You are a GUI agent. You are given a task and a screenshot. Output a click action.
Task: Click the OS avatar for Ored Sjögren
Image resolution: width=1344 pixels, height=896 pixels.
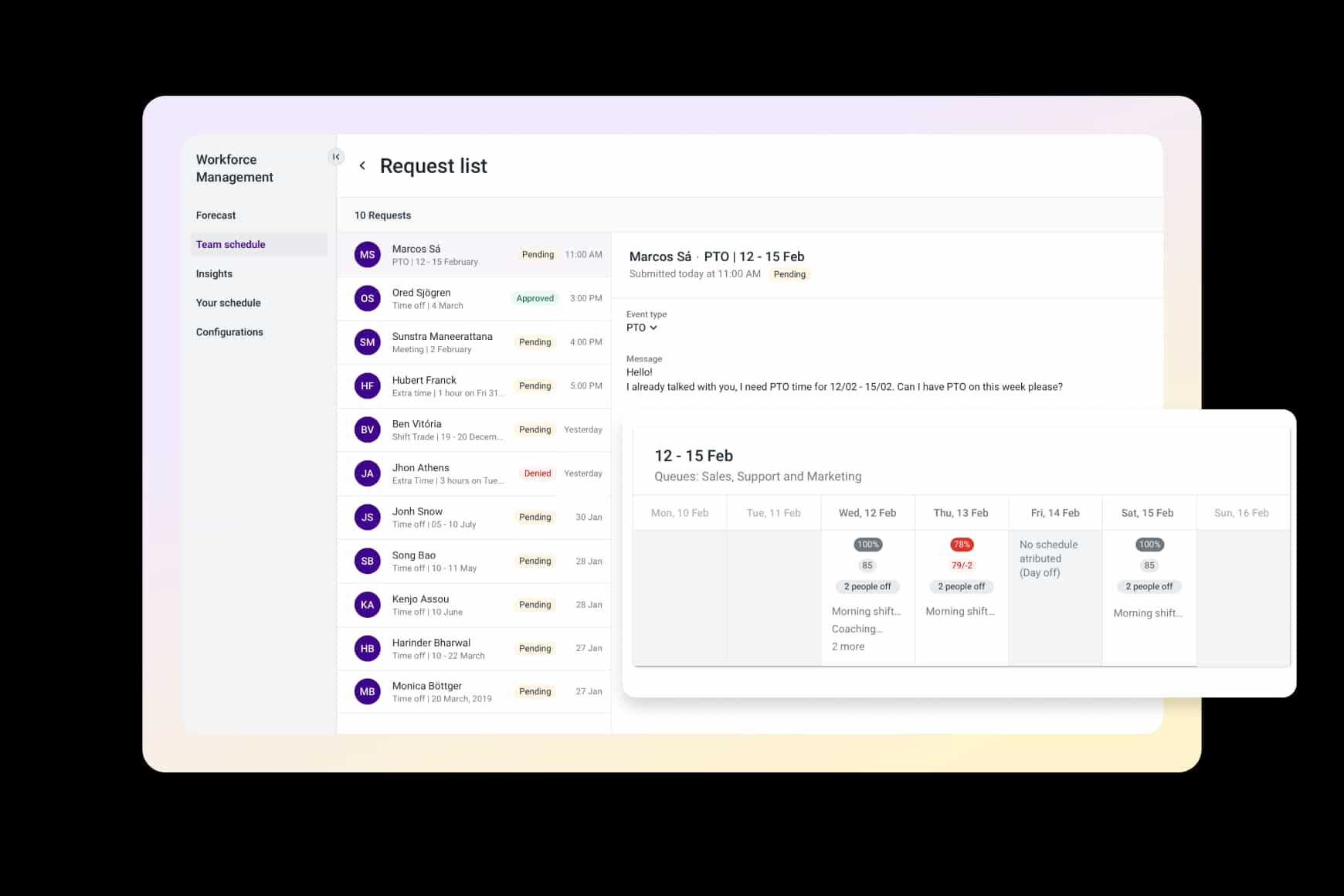click(x=367, y=299)
